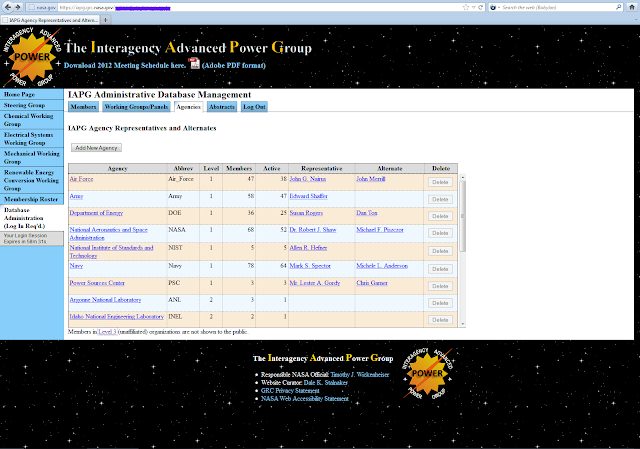Open representative Edward Shaffer link
The image size is (640, 449).
click(309, 196)
